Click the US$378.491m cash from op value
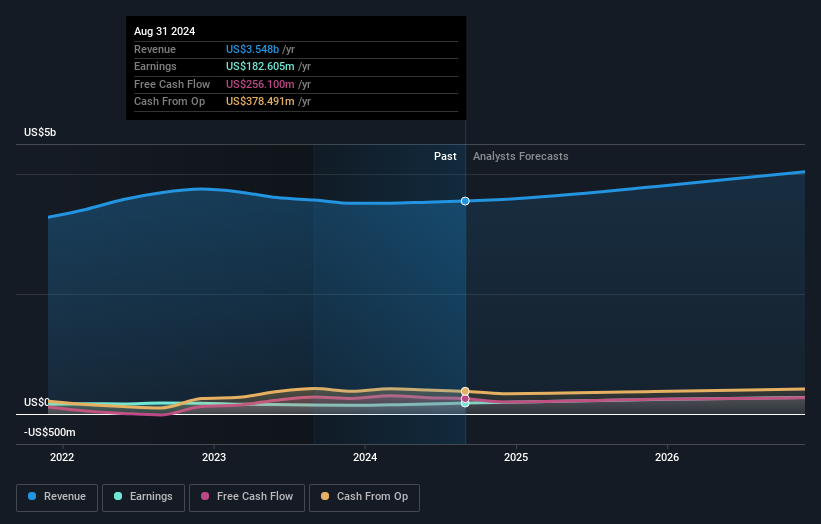The width and height of the screenshot is (821, 524). tap(260, 102)
